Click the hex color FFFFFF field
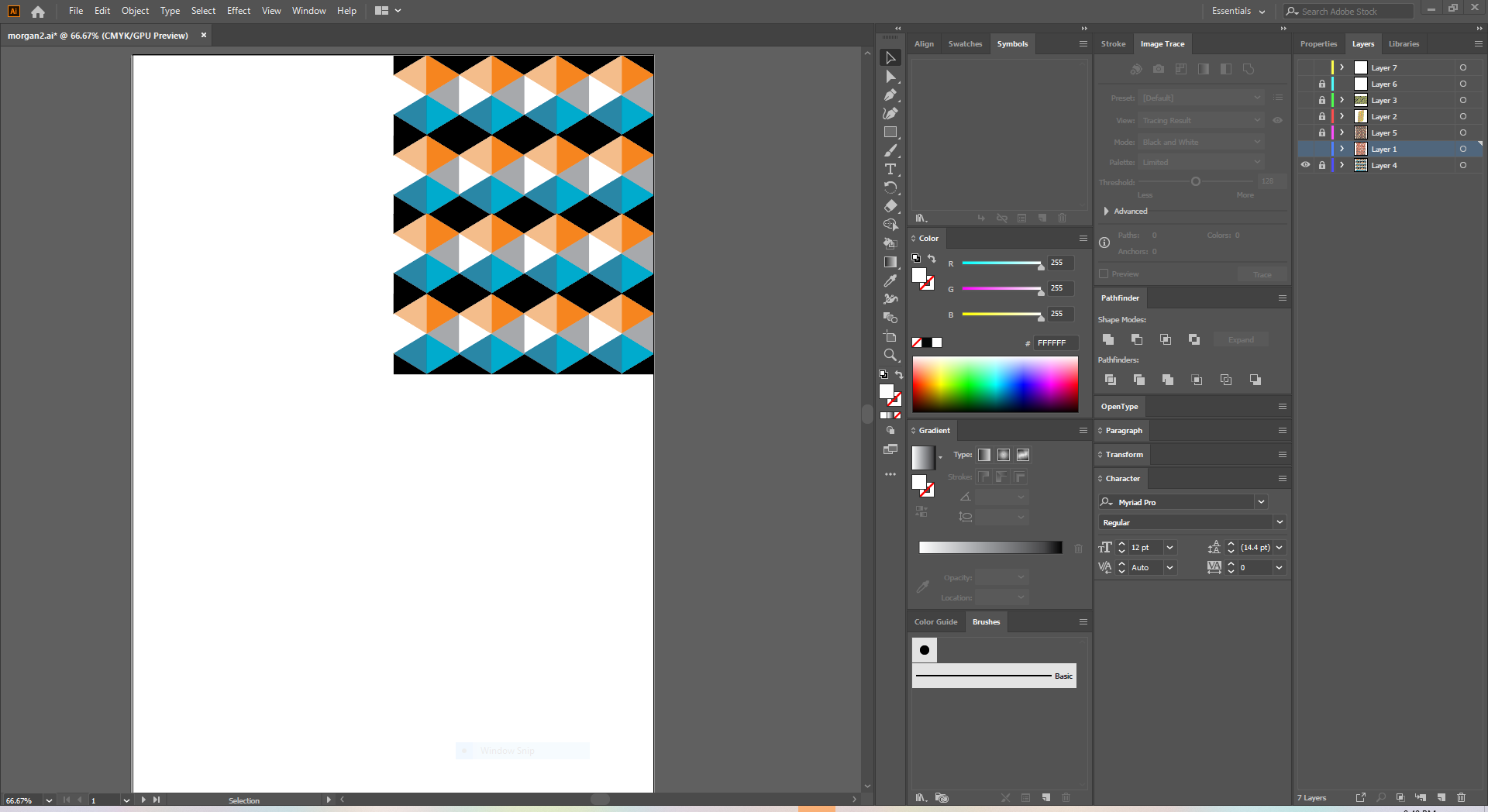The width and height of the screenshot is (1488, 812). pyautogui.click(x=1056, y=342)
